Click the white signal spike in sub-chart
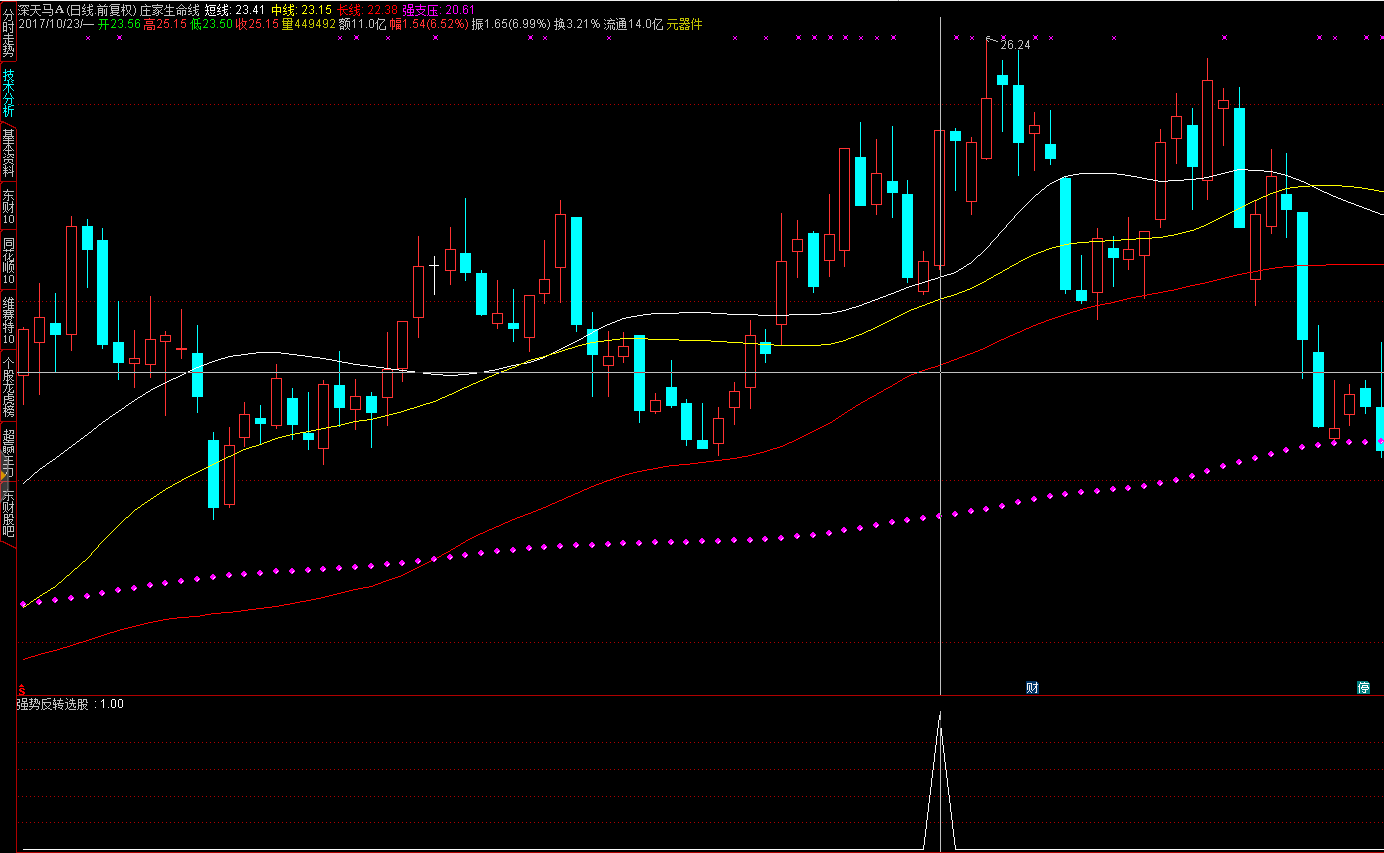The height and width of the screenshot is (853, 1384). point(940,780)
